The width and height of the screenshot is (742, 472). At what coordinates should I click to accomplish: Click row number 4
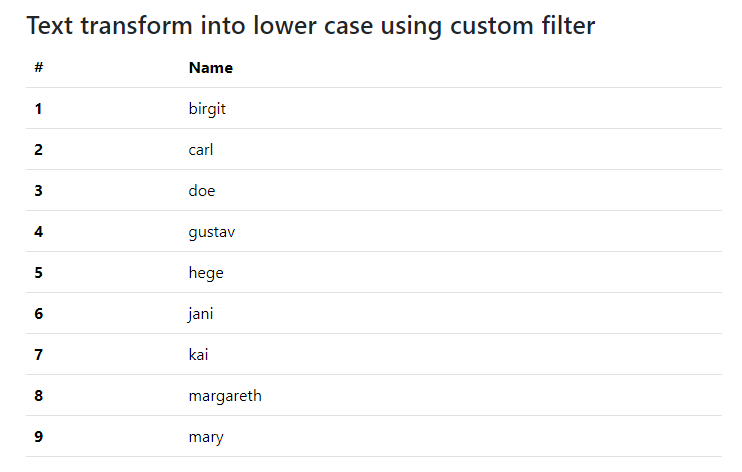38,232
